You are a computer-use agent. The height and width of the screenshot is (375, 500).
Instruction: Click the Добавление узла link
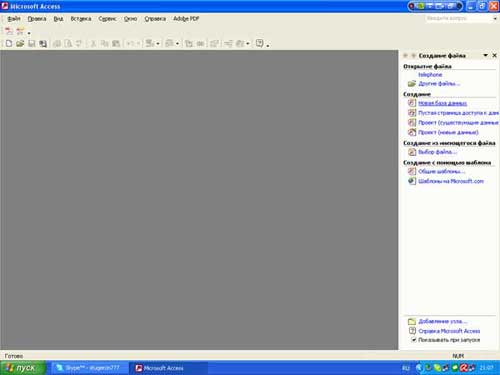[x=443, y=321]
